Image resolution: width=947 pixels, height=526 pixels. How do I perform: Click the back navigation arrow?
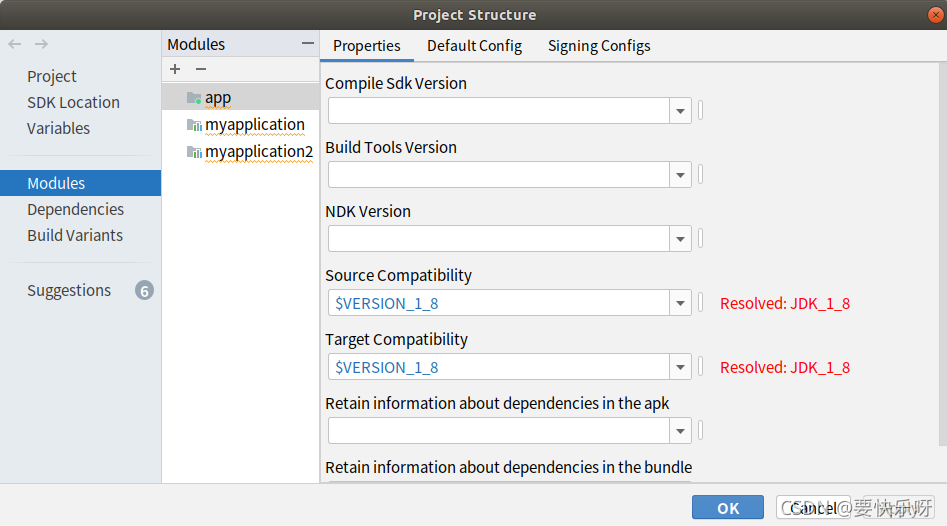click(x=14, y=44)
